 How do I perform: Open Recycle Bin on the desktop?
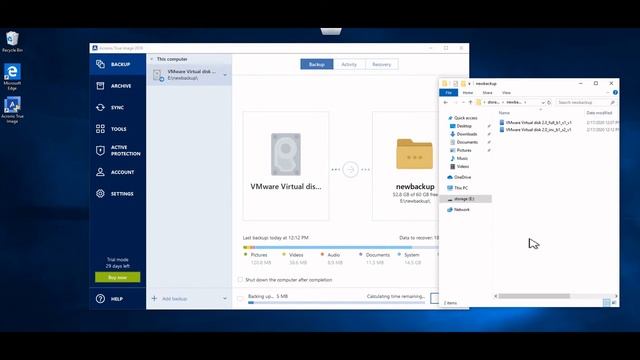12,42
